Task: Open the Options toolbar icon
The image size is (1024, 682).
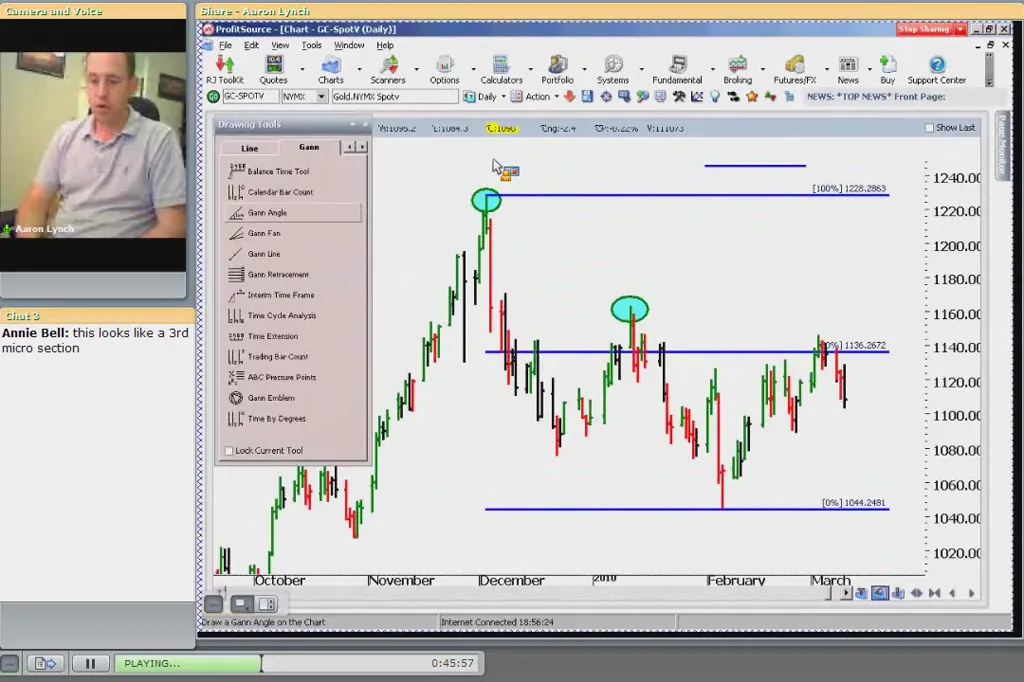Action: (444, 69)
